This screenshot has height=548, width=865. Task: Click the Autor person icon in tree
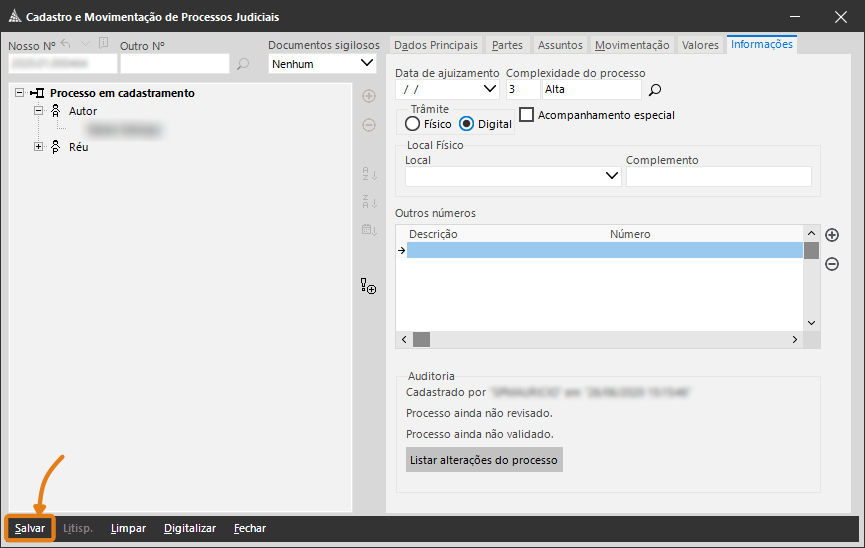[x=56, y=111]
